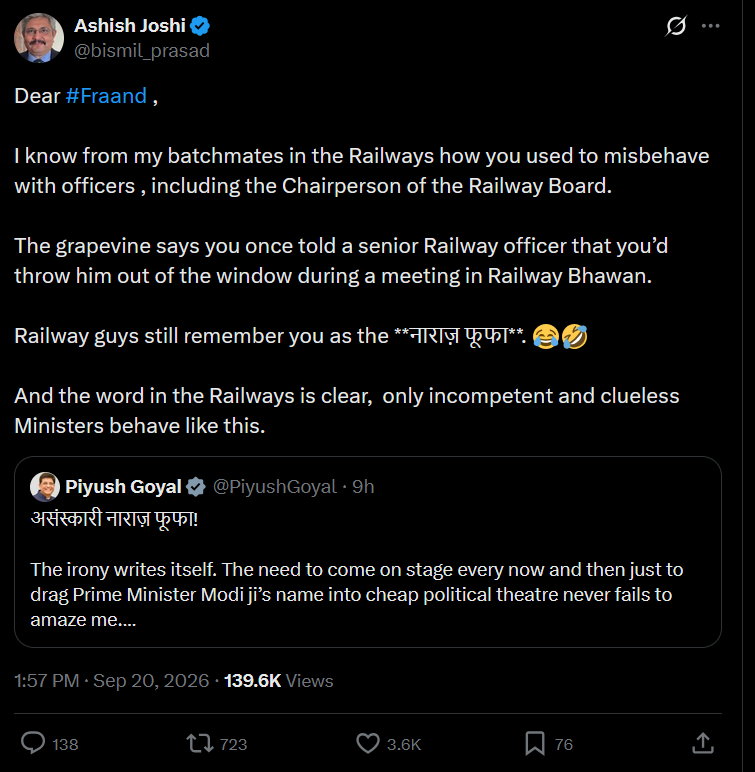Open the three-dot more options menu
Screen dimensions: 755x772
[x=710, y=26]
